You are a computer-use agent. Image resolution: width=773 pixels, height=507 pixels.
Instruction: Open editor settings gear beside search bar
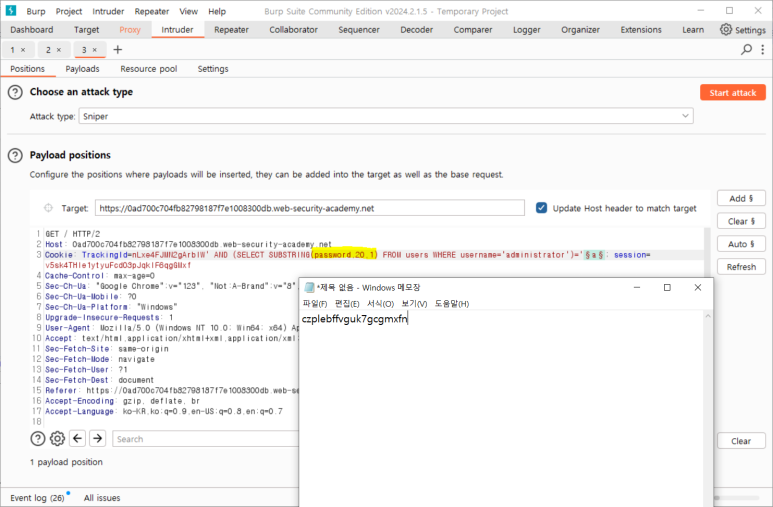click(57, 438)
